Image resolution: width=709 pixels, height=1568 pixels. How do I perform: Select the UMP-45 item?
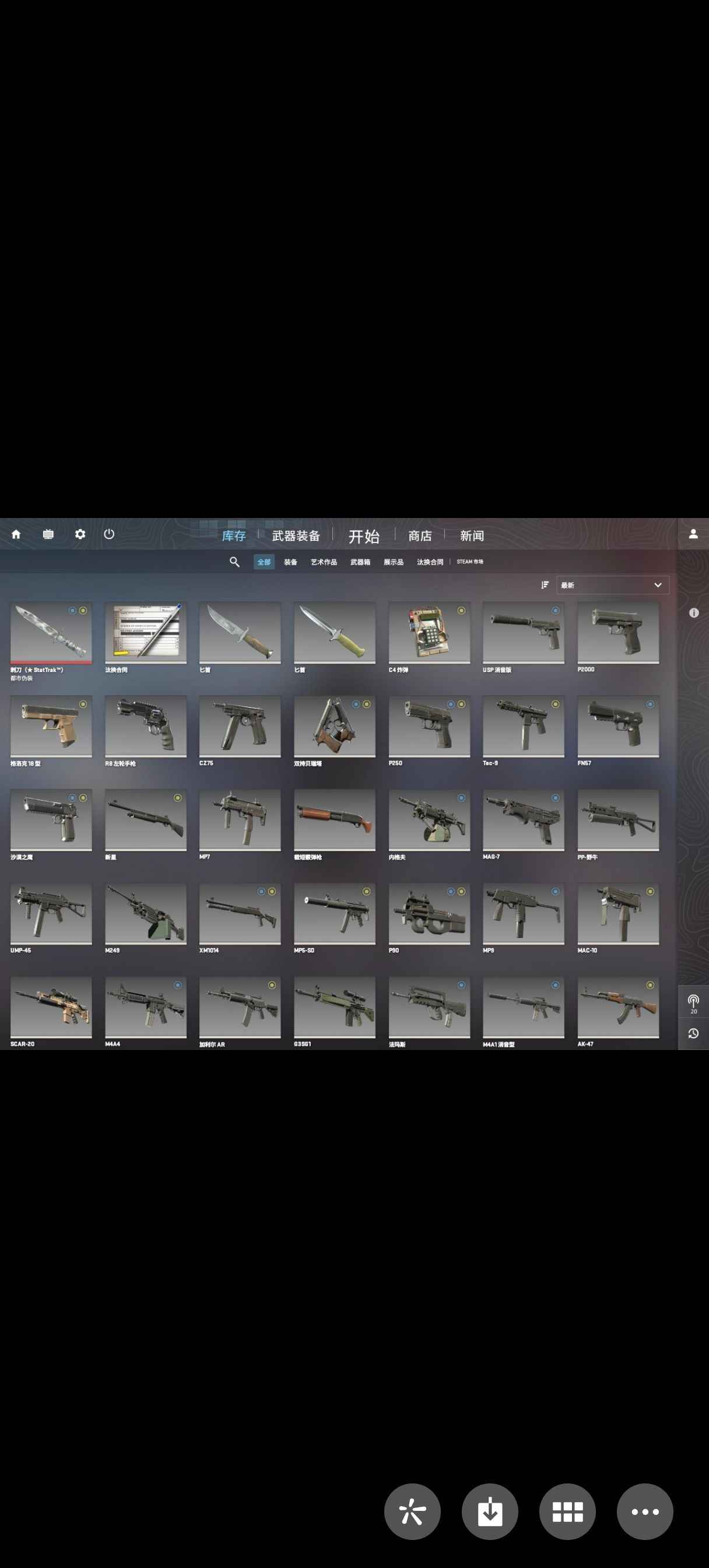(51, 919)
